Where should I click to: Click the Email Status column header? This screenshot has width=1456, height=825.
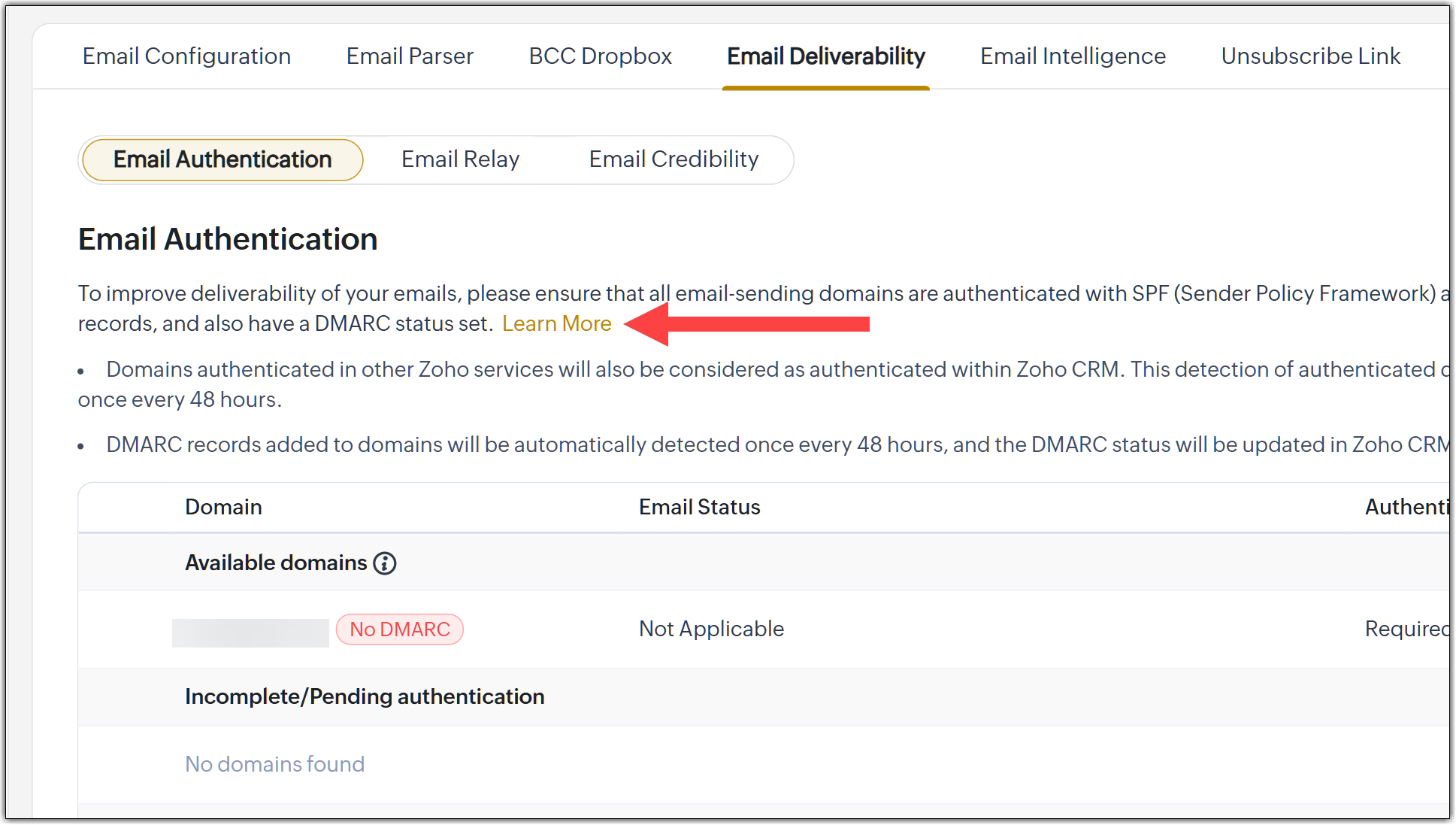click(699, 508)
